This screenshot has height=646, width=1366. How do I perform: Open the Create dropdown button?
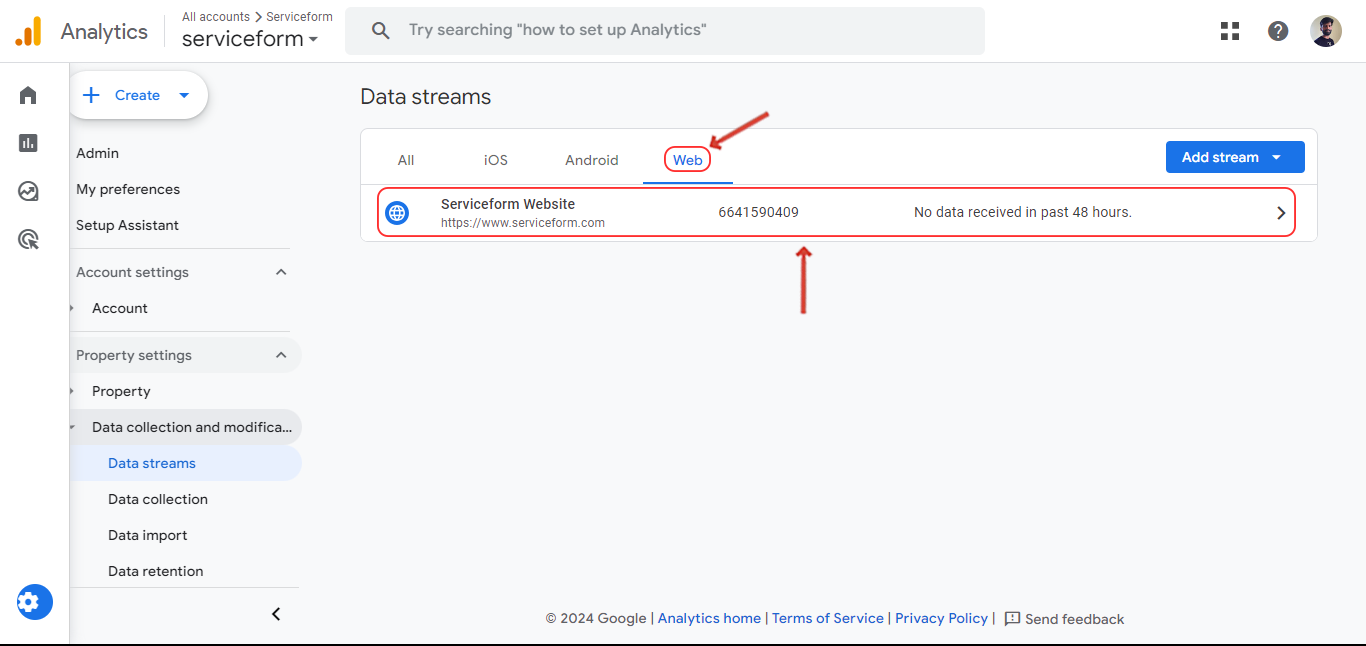[138, 95]
